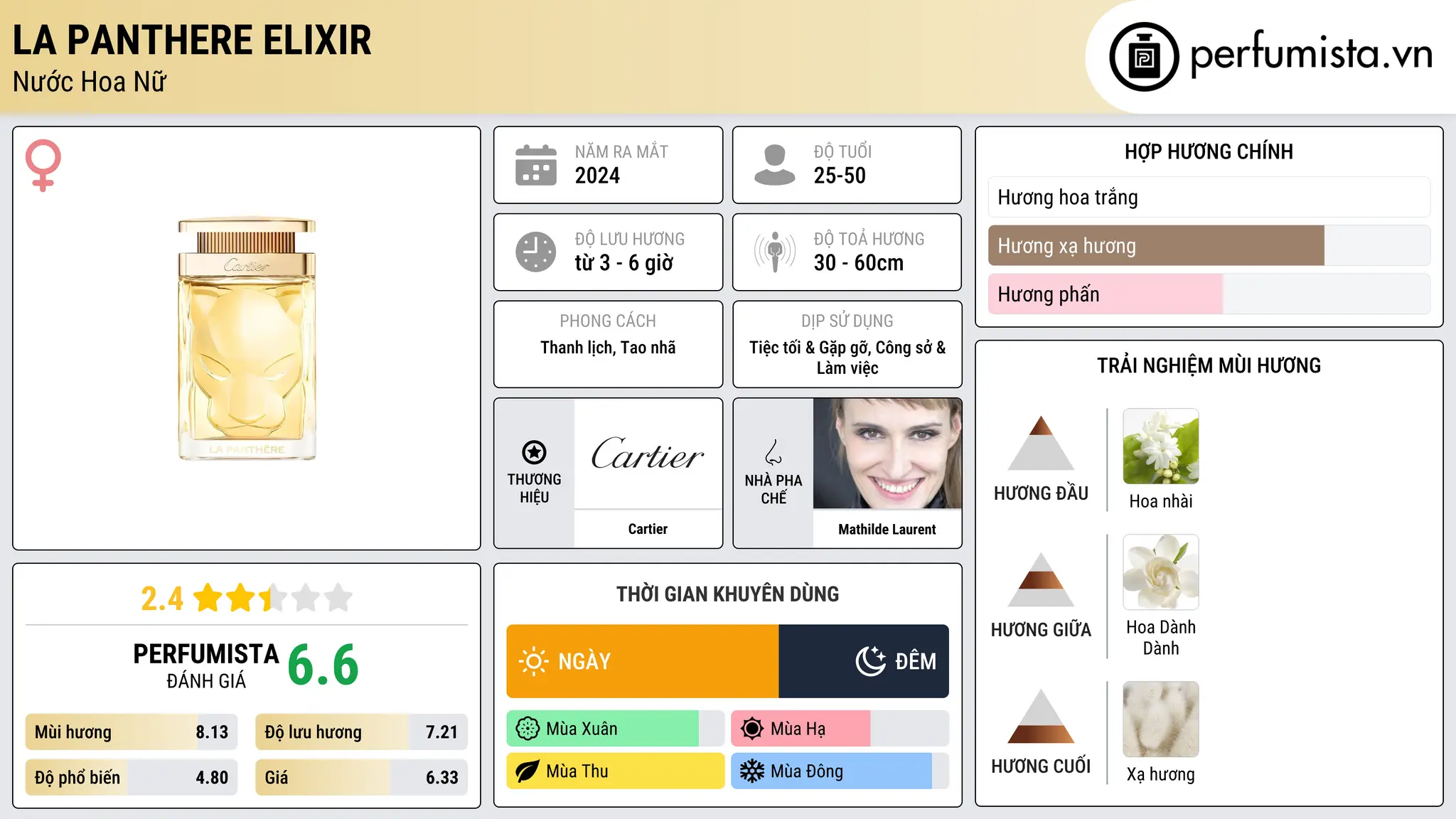The image size is (1456, 819).
Task: Click the longevity value từ 3 - 6 giờ
Action: (x=624, y=263)
